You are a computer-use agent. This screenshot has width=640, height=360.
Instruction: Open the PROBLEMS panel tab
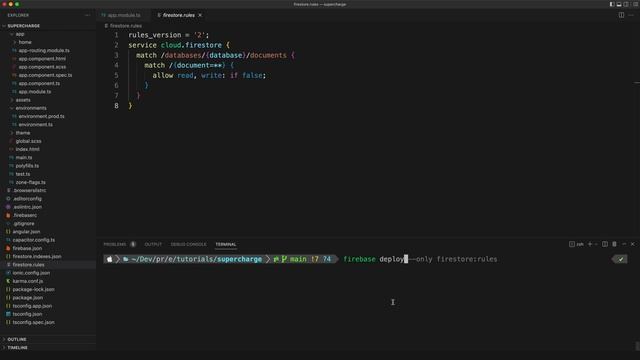pos(115,244)
